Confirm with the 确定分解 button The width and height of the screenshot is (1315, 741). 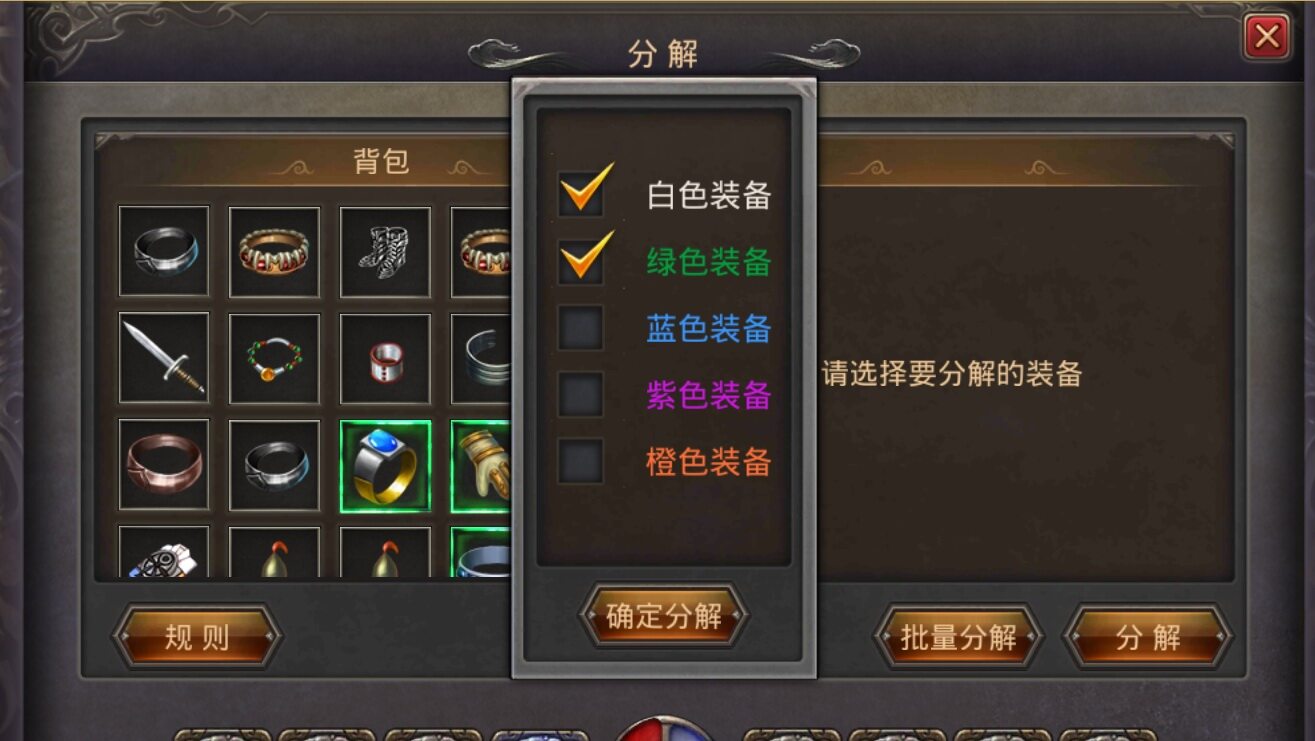pyautogui.click(x=664, y=616)
